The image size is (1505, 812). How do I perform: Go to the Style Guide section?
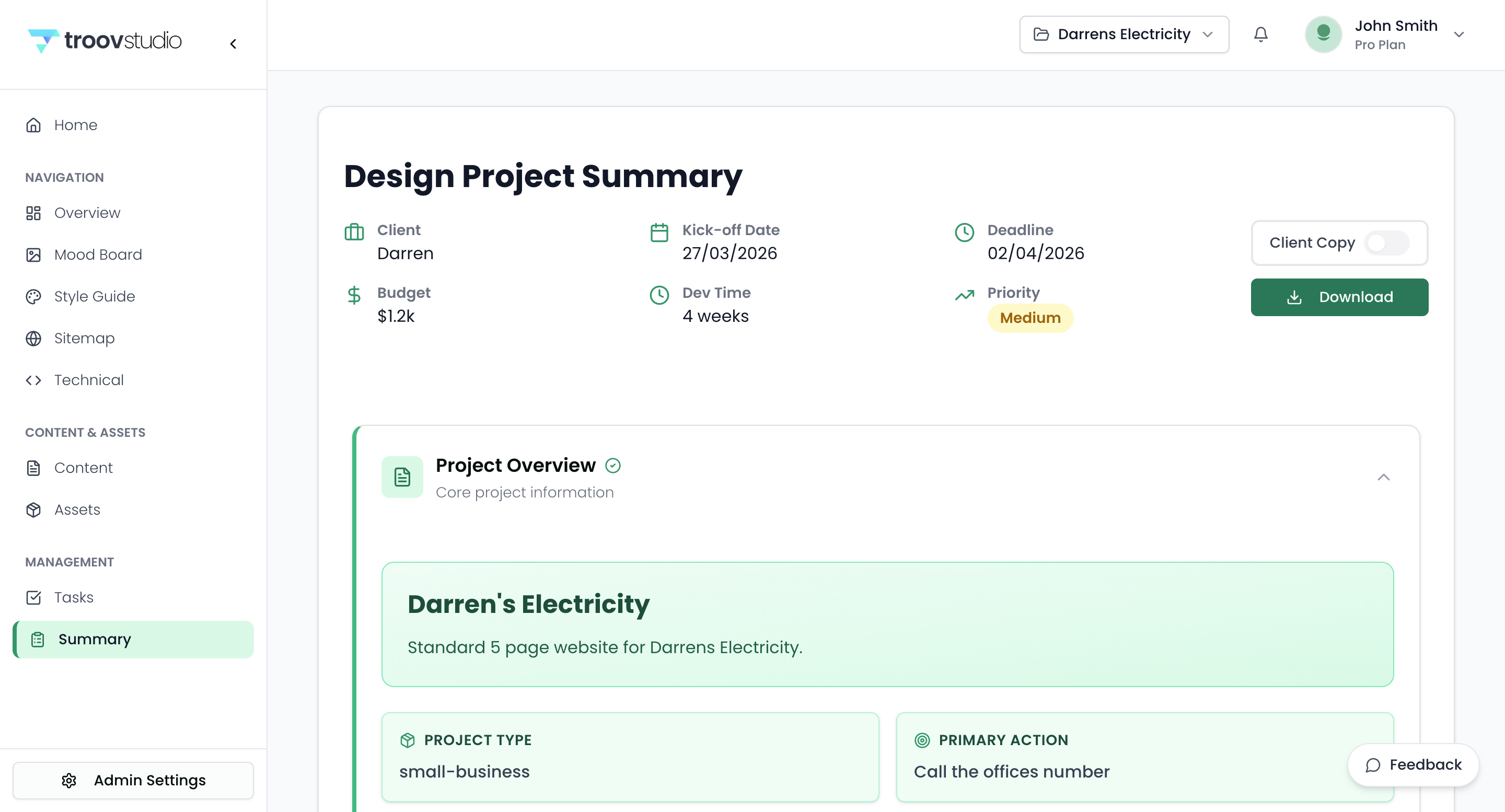[x=94, y=296]
